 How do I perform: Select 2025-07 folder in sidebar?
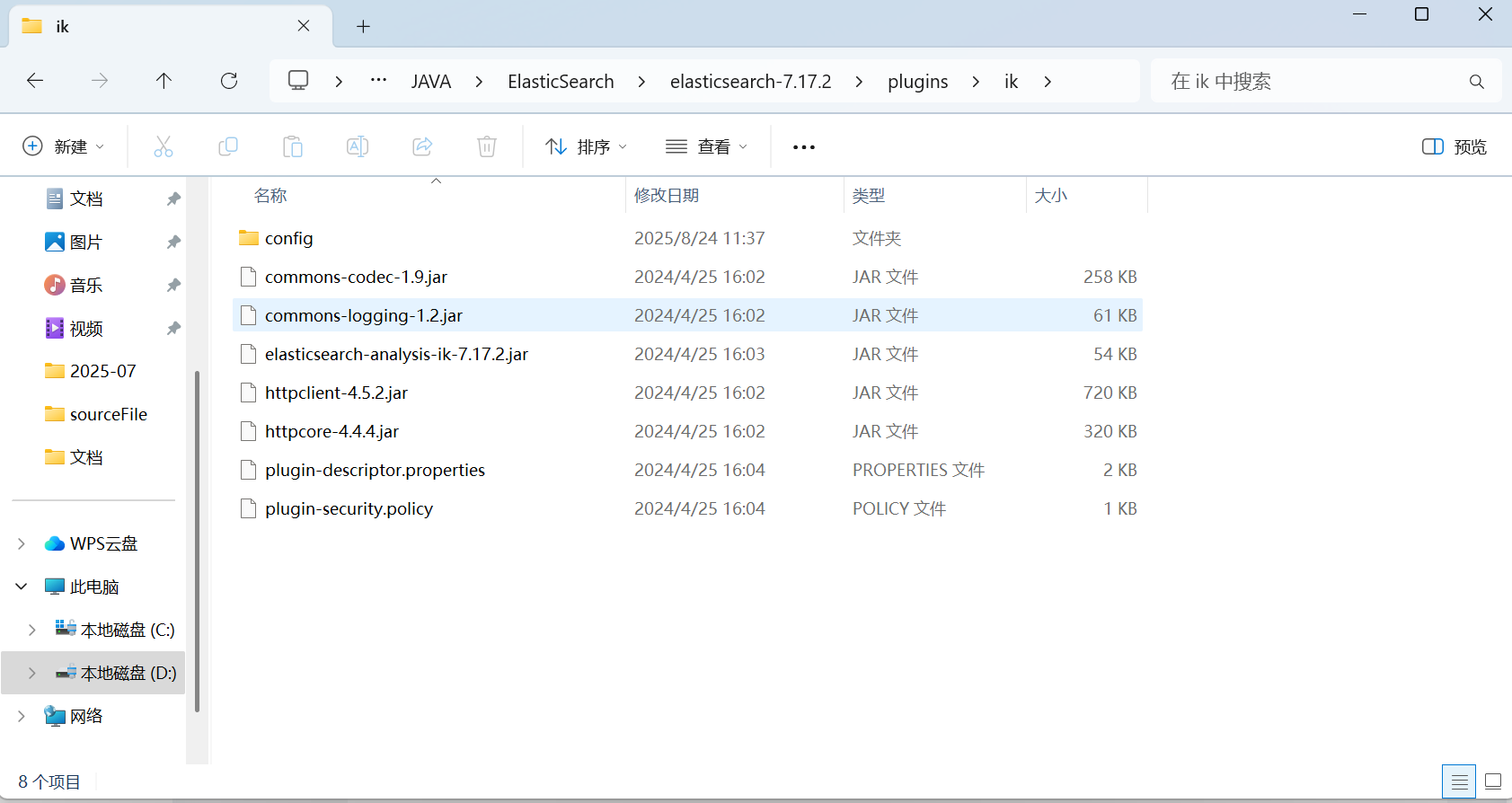pyautogui.click(x=91, y=371)
